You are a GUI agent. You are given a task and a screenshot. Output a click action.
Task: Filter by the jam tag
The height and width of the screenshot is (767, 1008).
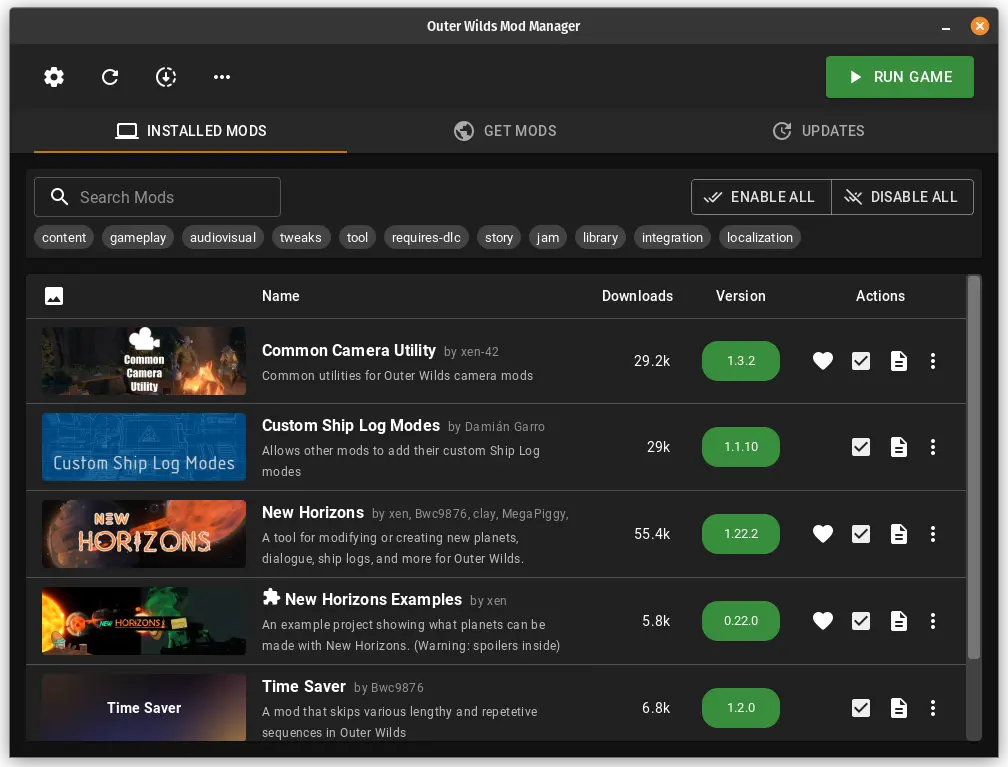pos(548,237)
